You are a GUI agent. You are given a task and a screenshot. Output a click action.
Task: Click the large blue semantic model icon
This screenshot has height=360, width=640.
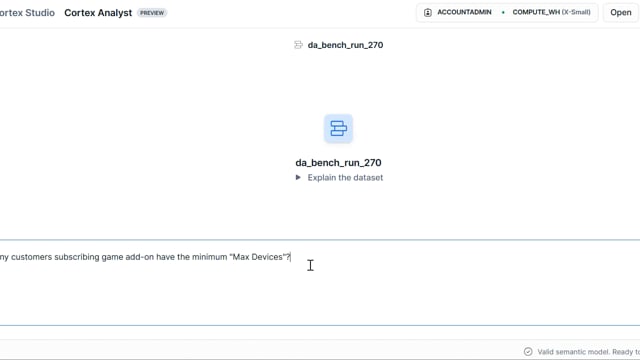(x=338, y=129)
